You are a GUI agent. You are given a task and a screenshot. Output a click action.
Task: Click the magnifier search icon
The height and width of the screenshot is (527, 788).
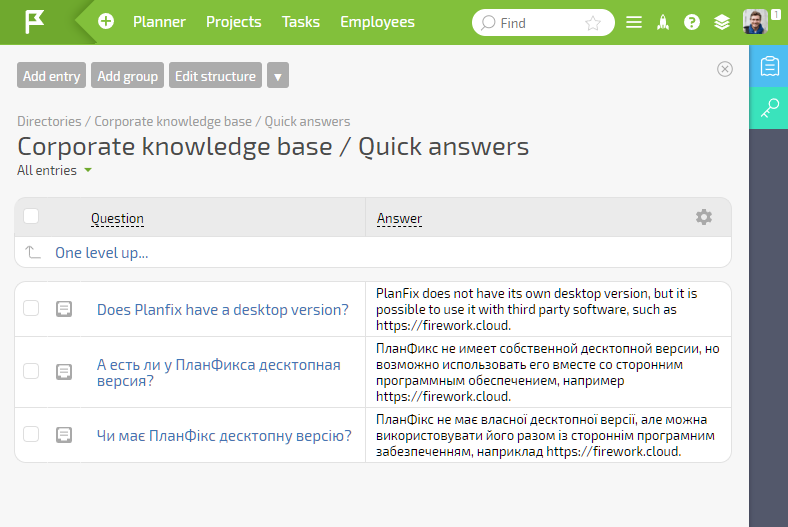(x=487, y=23)
